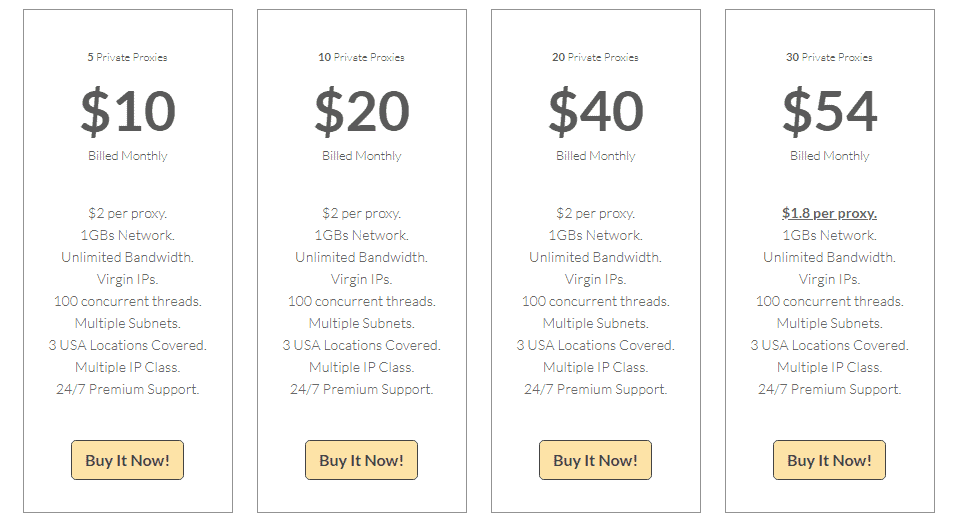955x521 pixels.
Task: Click the $40 price heading
Action: pyautogui.click(x=596, y=111)
